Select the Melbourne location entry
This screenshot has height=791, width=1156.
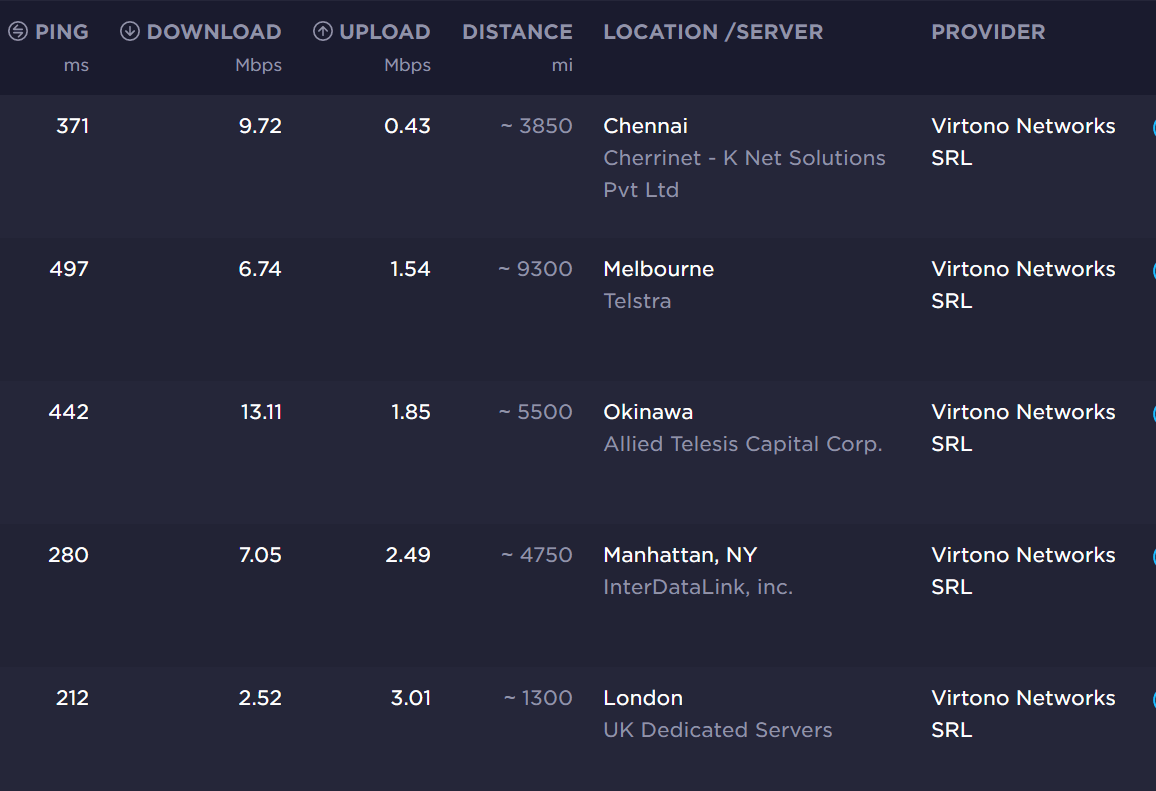click(x=658, y=269)
